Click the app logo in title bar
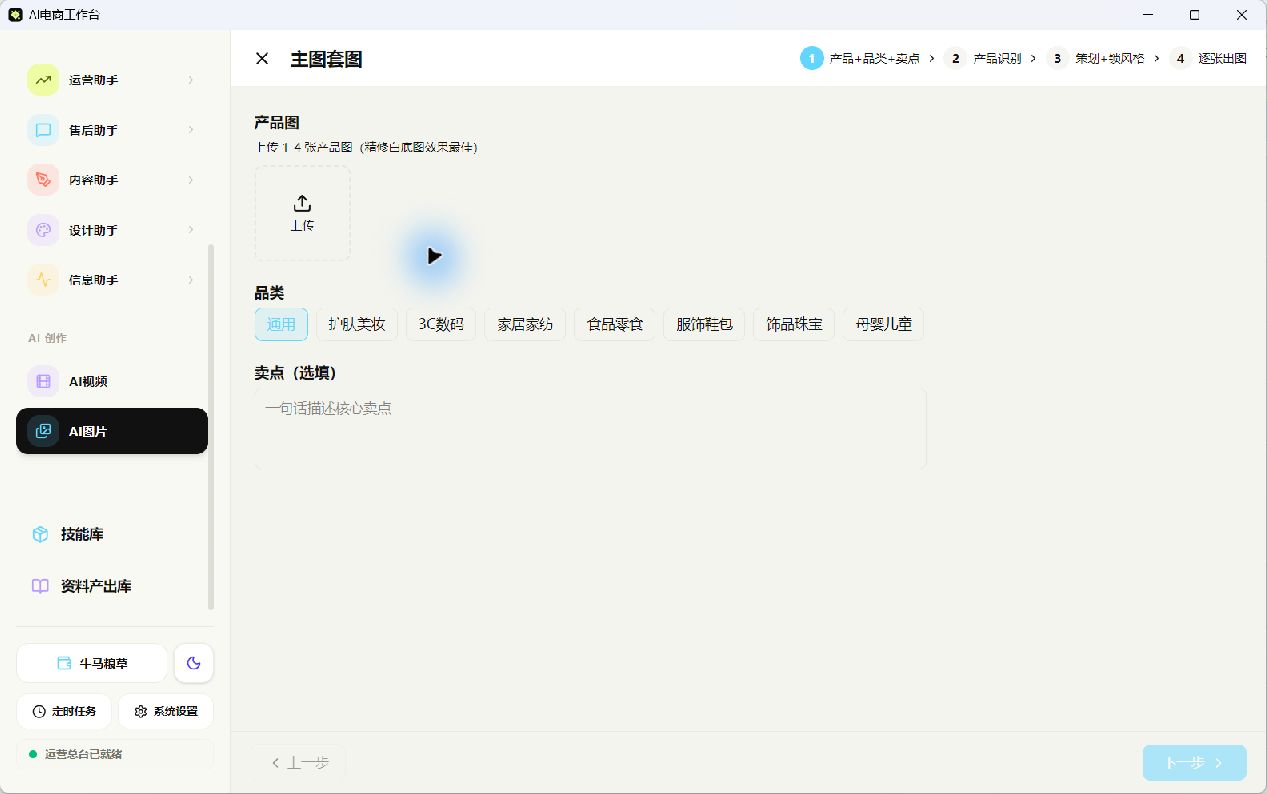 pos(15,14)
